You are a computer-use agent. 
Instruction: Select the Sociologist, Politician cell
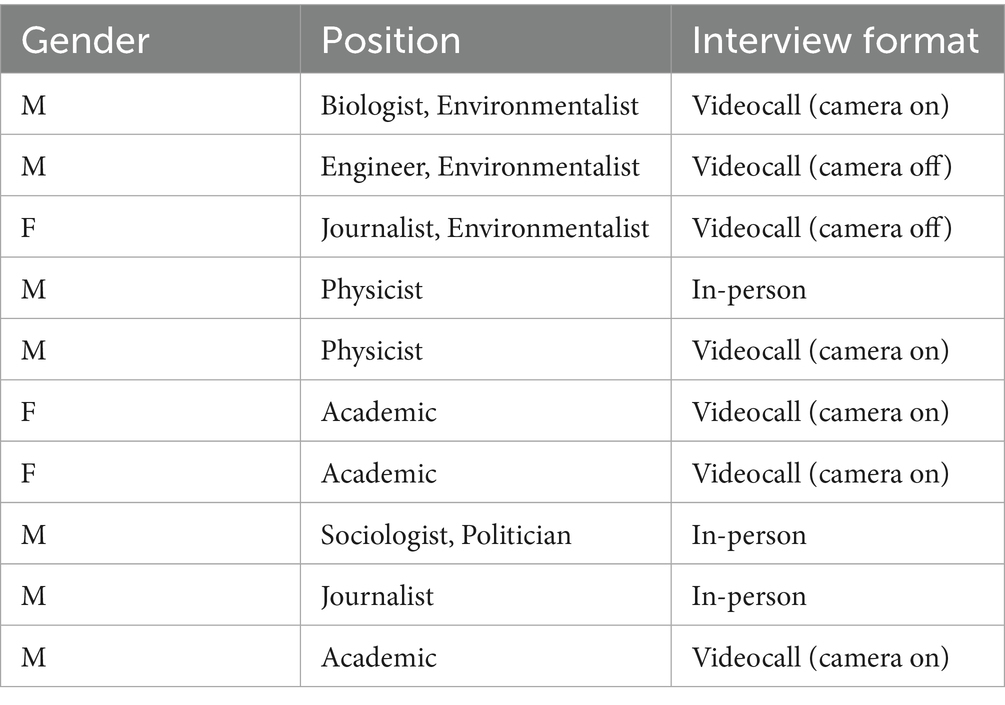pos(446,535)
